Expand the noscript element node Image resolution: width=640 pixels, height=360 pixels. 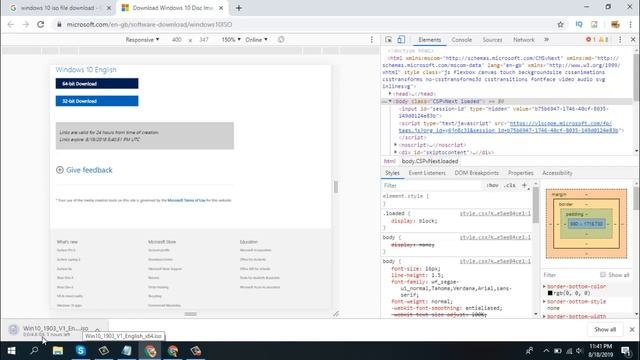click(x=396, y=145)
